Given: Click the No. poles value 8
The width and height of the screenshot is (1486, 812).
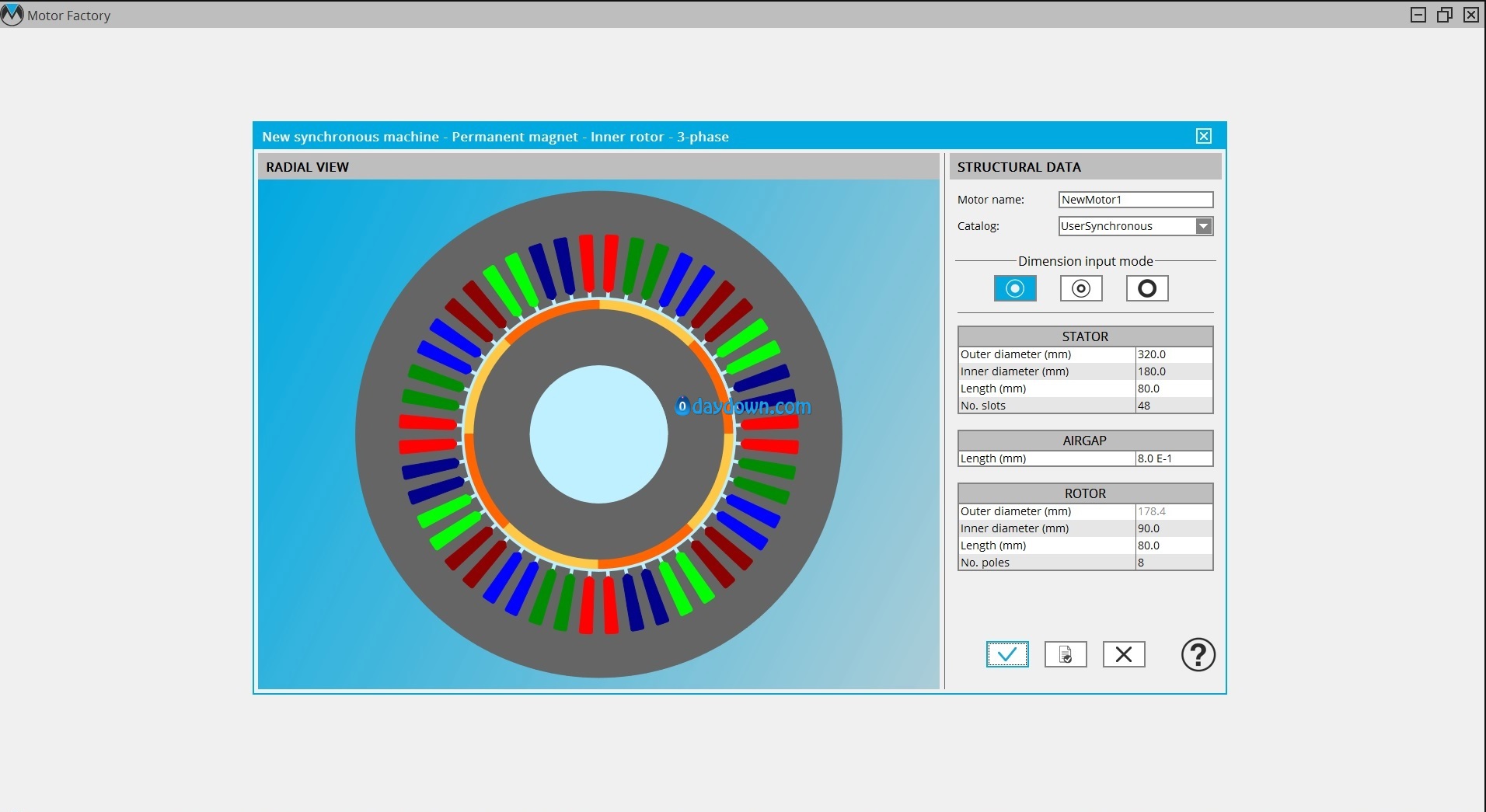Looking at the screenshot, I should (1174, 563).
